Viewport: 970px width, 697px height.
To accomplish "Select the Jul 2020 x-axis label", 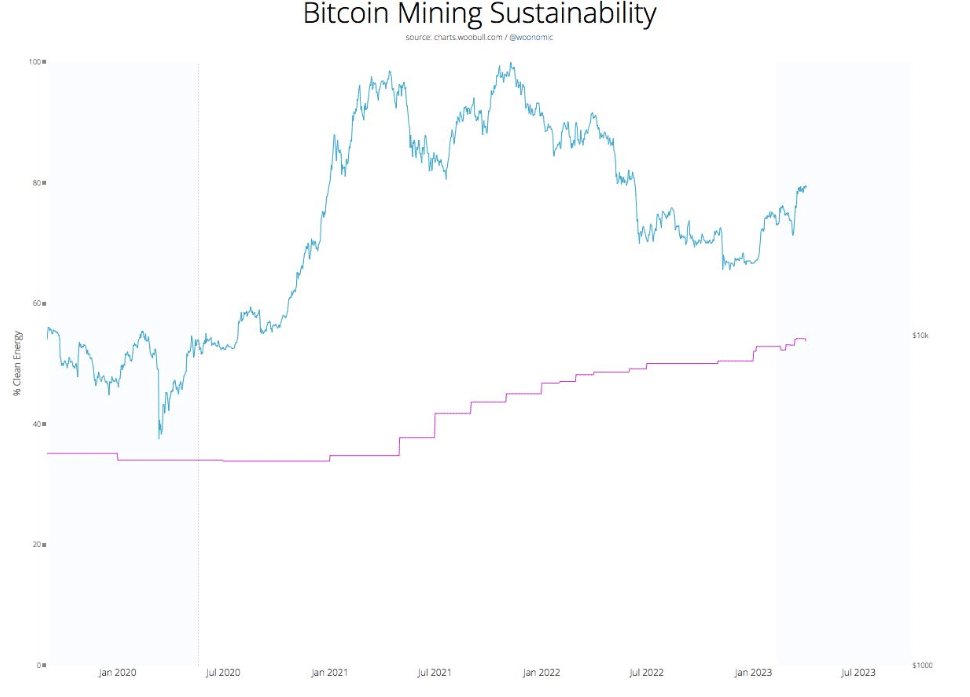I will click(223, 673).
